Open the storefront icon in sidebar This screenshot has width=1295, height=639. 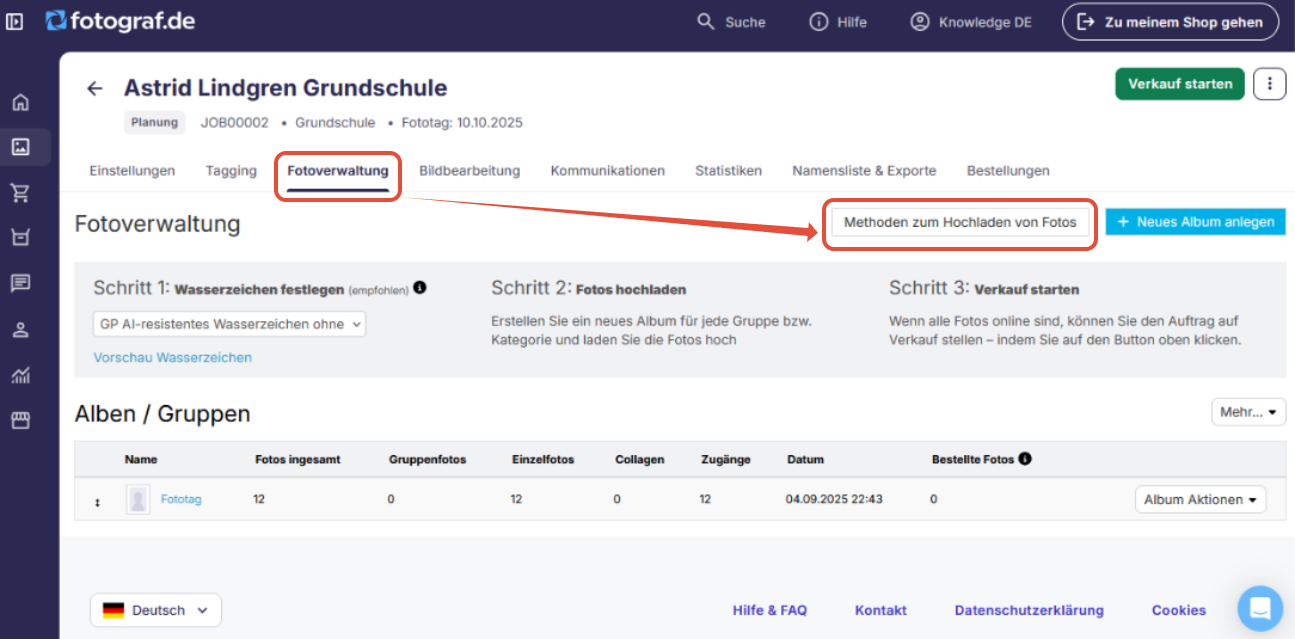20,420
